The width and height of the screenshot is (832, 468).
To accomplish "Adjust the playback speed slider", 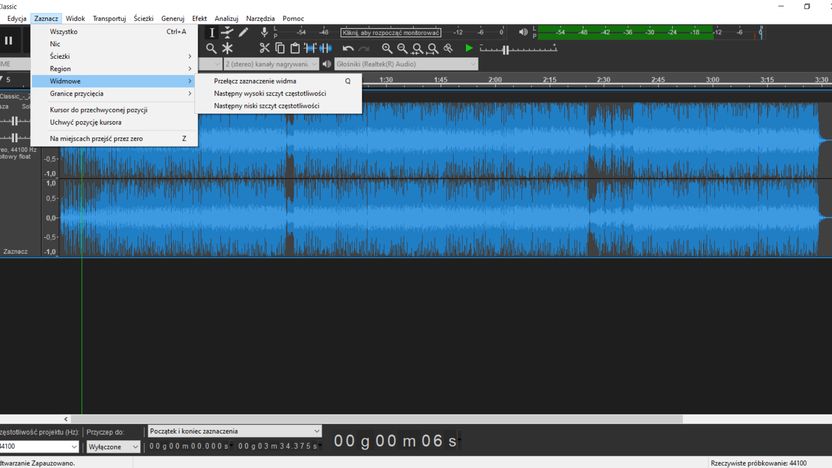I will (518, 49).
